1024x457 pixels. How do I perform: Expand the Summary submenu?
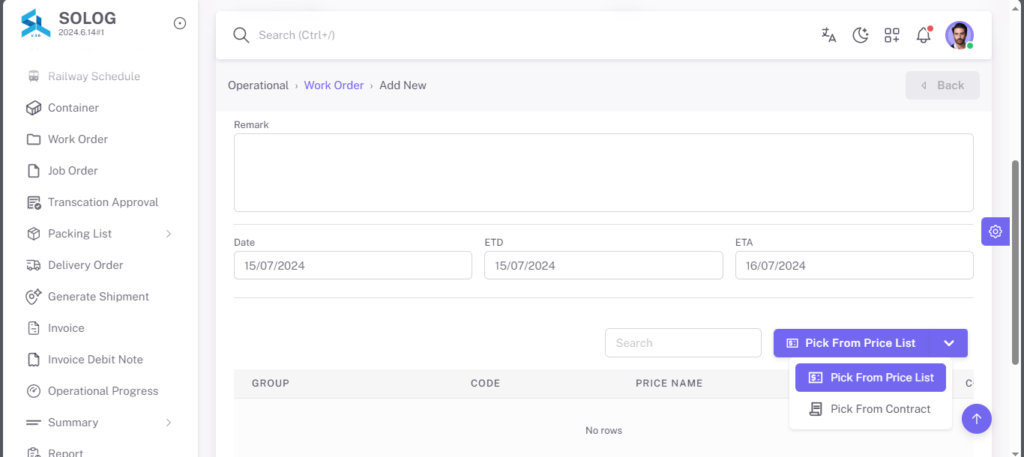pyautogui.click(x=168, y=422)
